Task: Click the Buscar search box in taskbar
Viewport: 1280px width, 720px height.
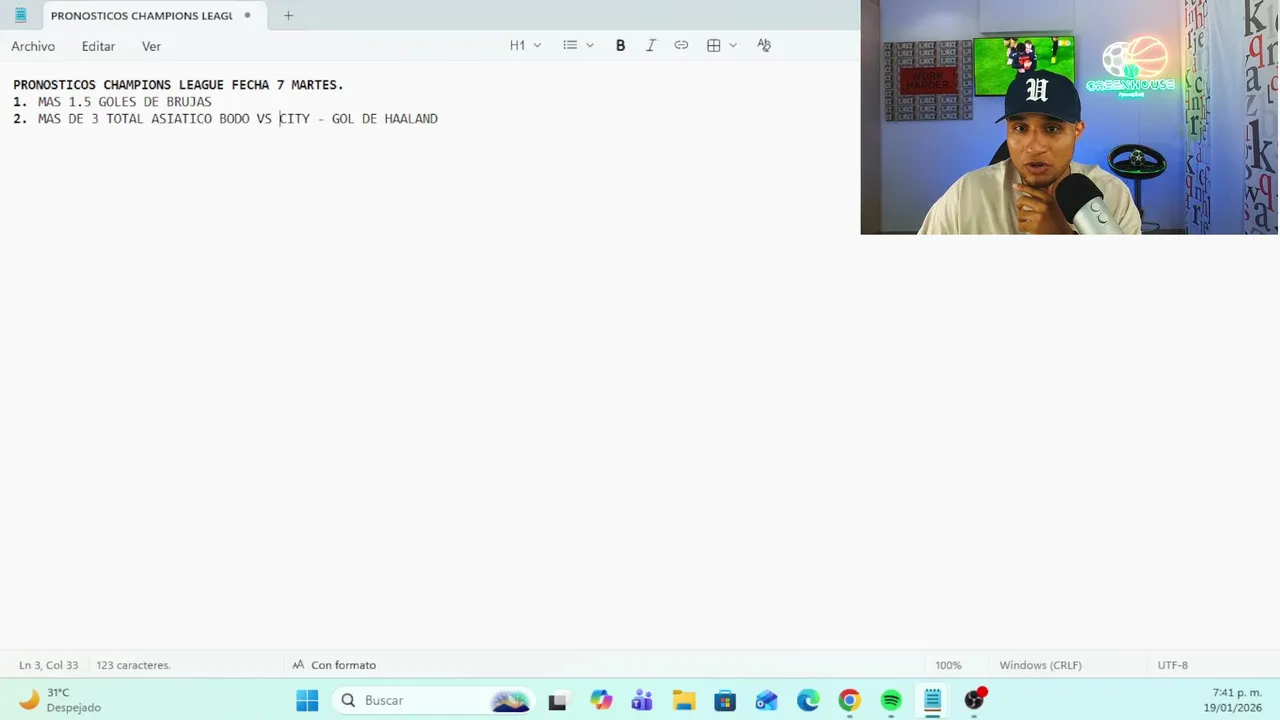Action: pos(433,700)
